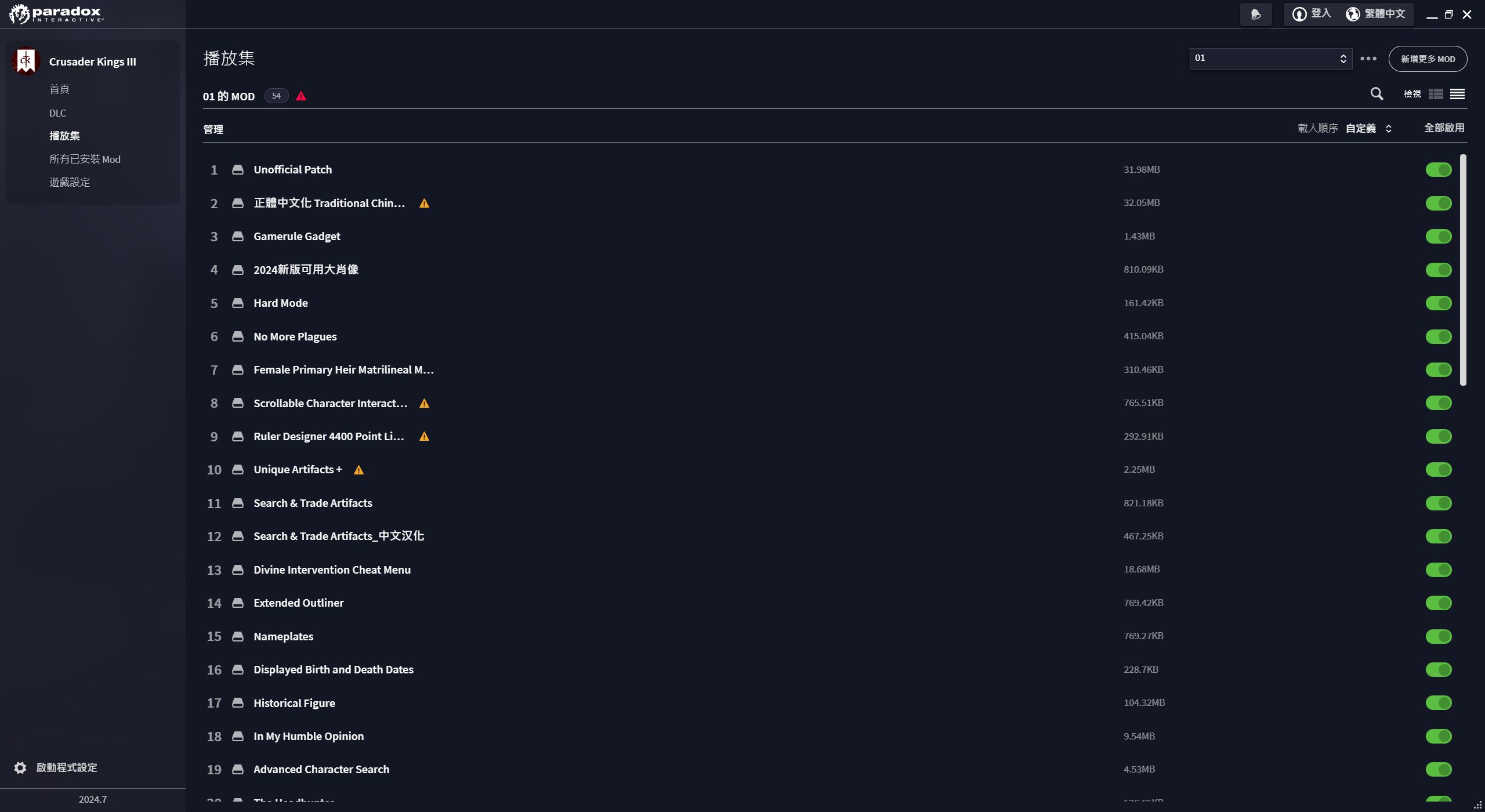1485x812 pixels.
Task: Click the 2024.7 launcher version text
Action: click(x=93, y=799)
